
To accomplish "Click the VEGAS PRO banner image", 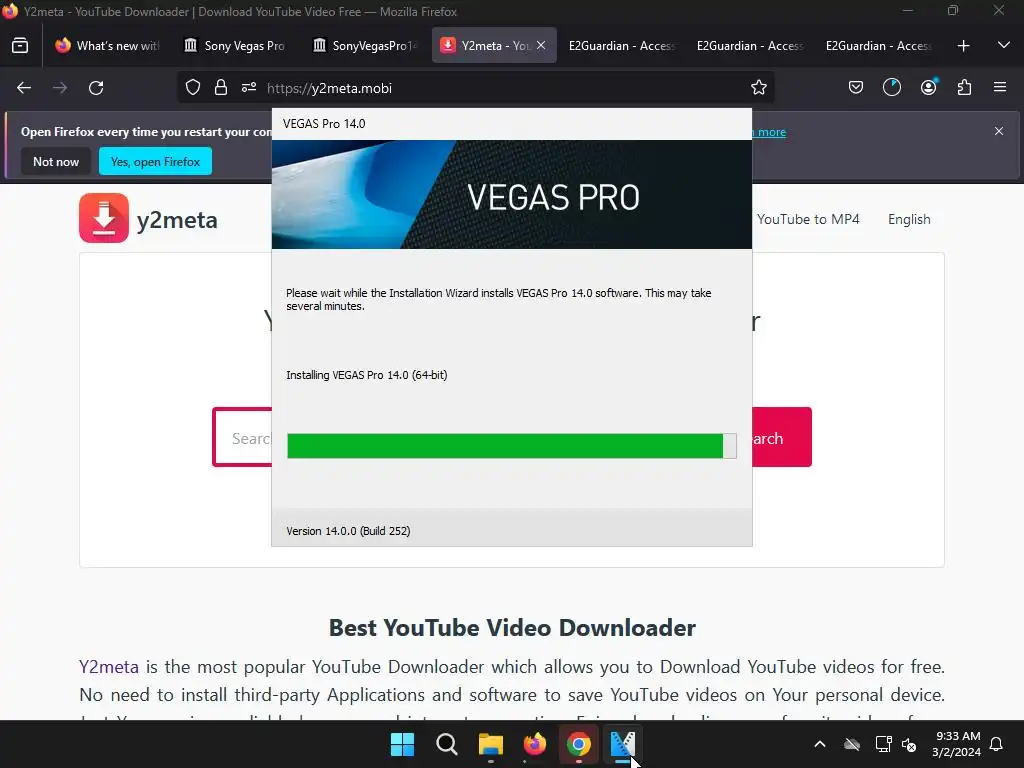I will (x=511, y=195).
